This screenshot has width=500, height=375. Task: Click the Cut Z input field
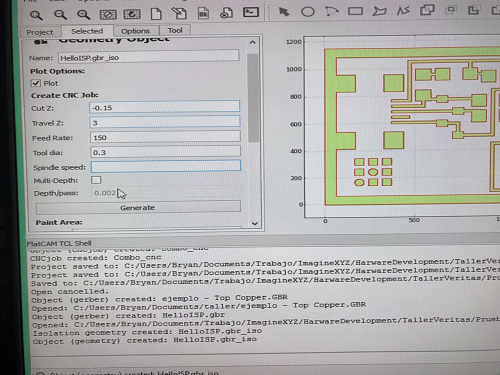pyautogui.click(x=165, y=107)
